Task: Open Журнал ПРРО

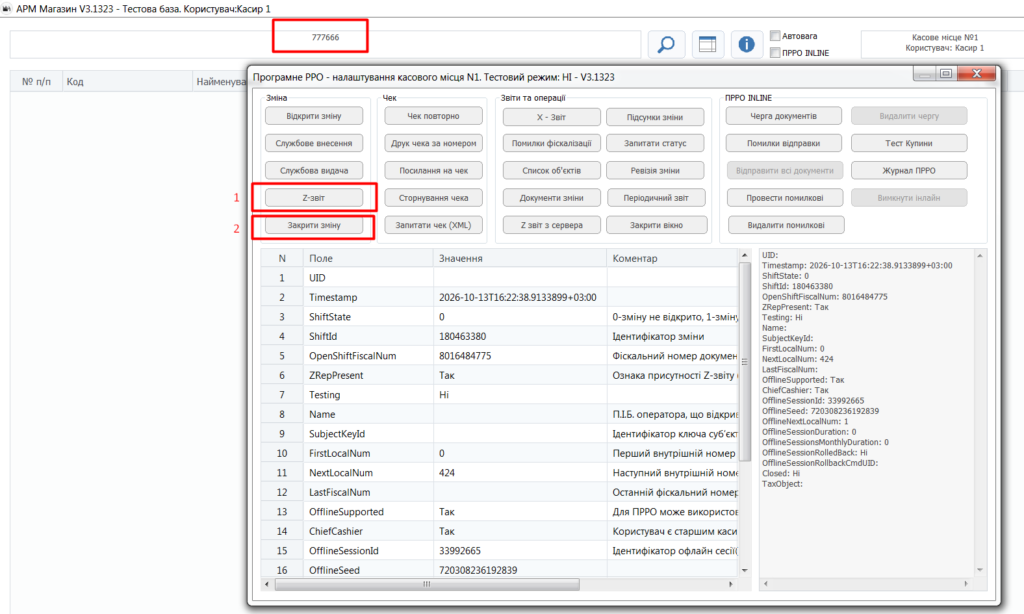Action: (x=909, y=170)
